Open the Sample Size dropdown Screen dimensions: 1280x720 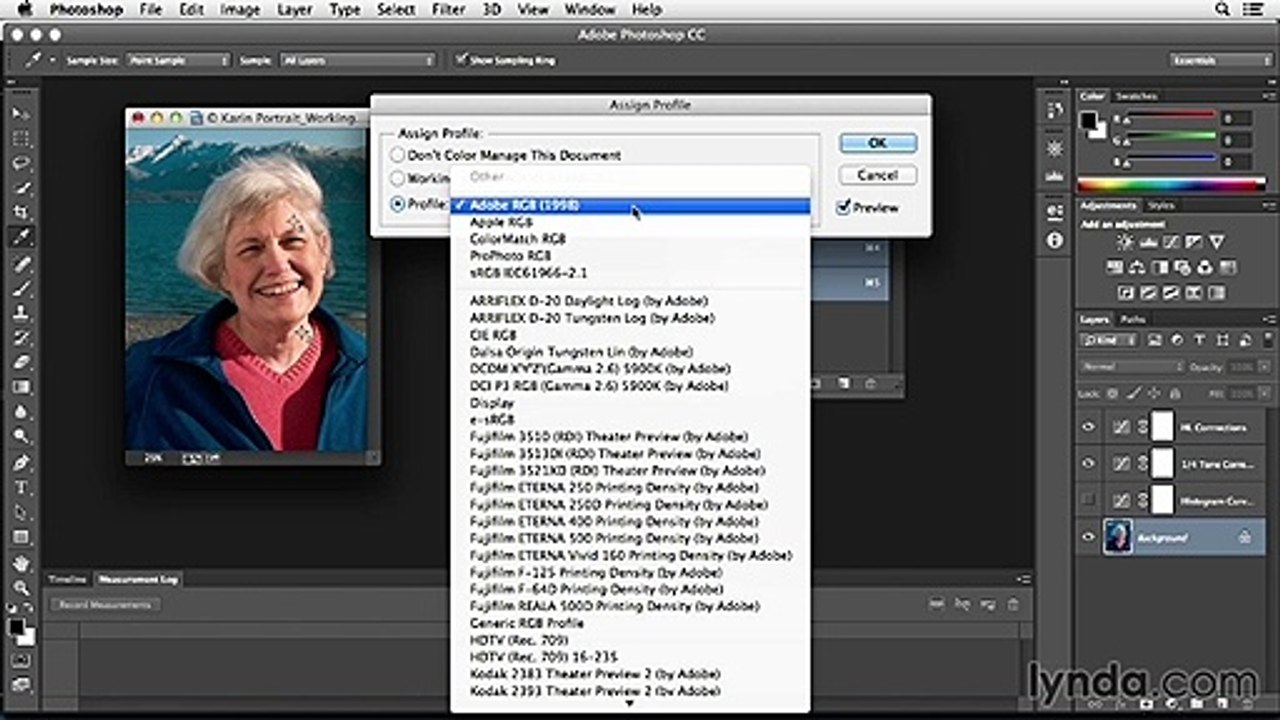click(180, 60)
